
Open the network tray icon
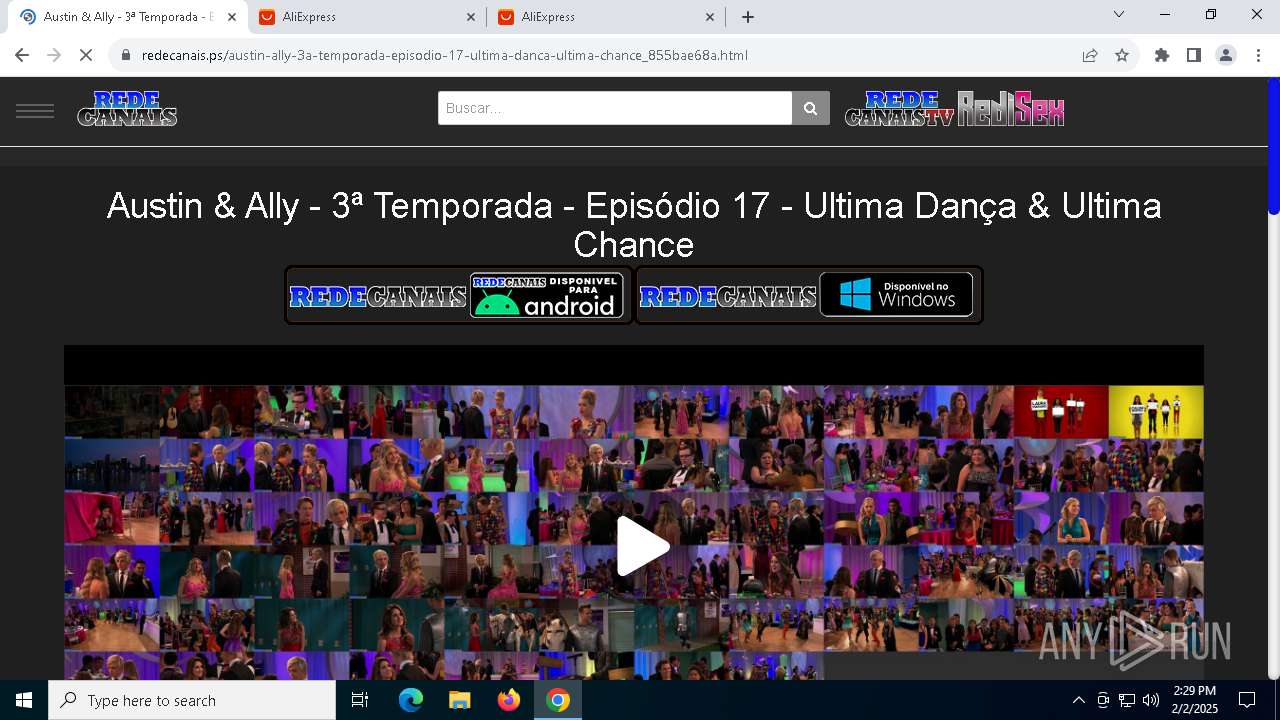coord(1127,700)
